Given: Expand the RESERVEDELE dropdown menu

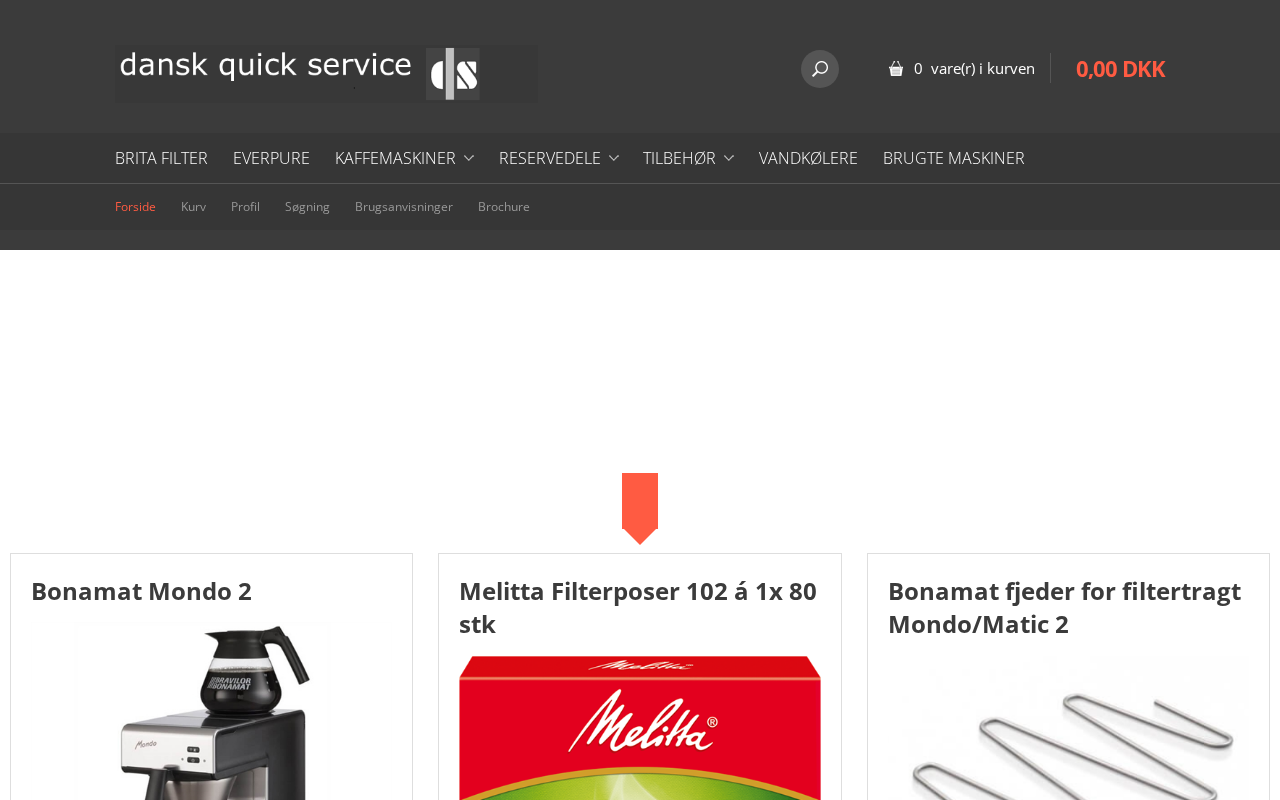Looking at the screenshot, I should click(x=558, y=158).
